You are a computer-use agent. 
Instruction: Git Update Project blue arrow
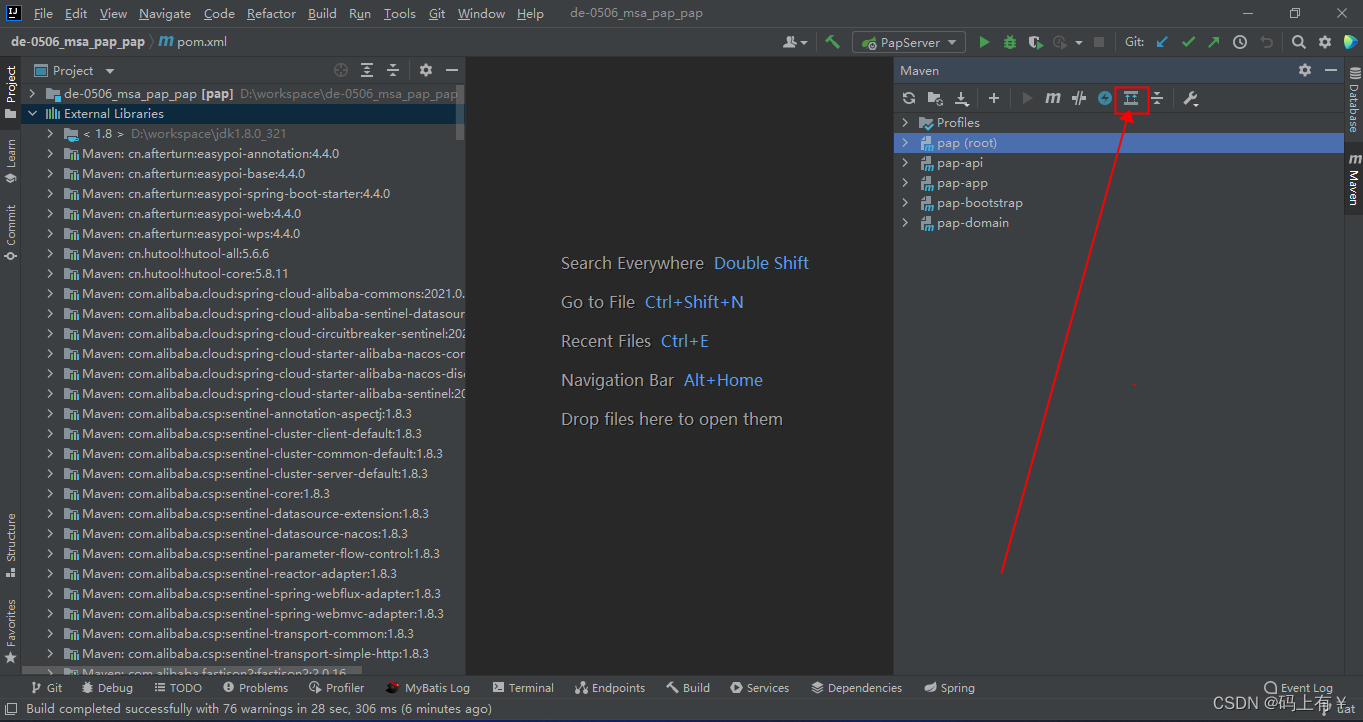click(x=1162, y=42)
